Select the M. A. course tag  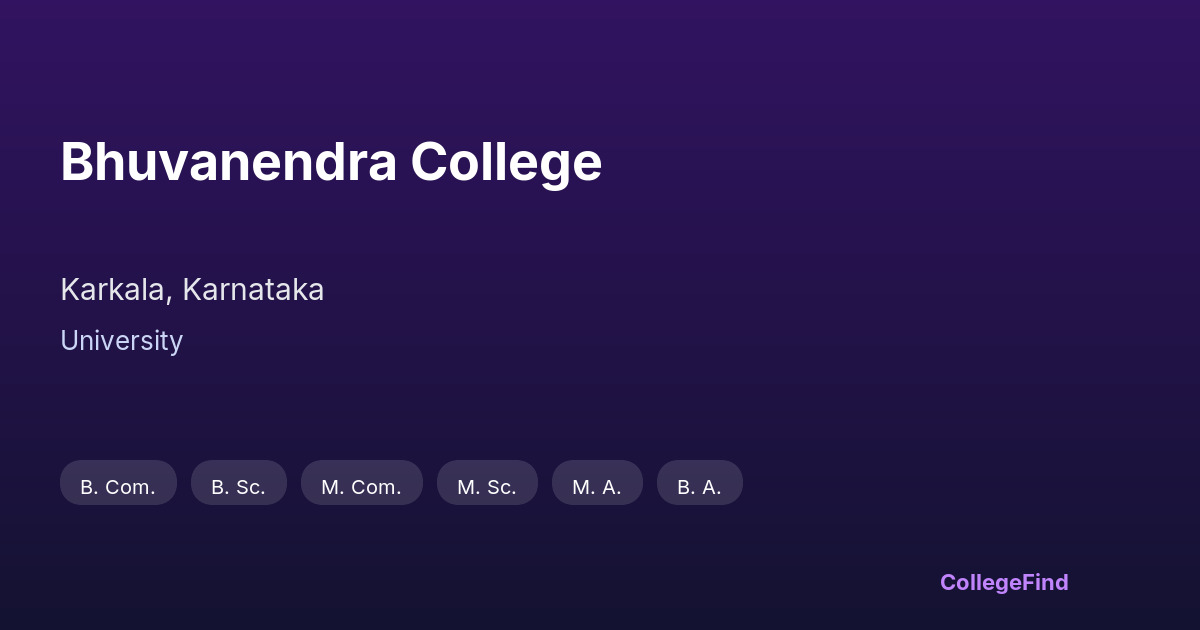pyautogui.click(x=597, y=484)
